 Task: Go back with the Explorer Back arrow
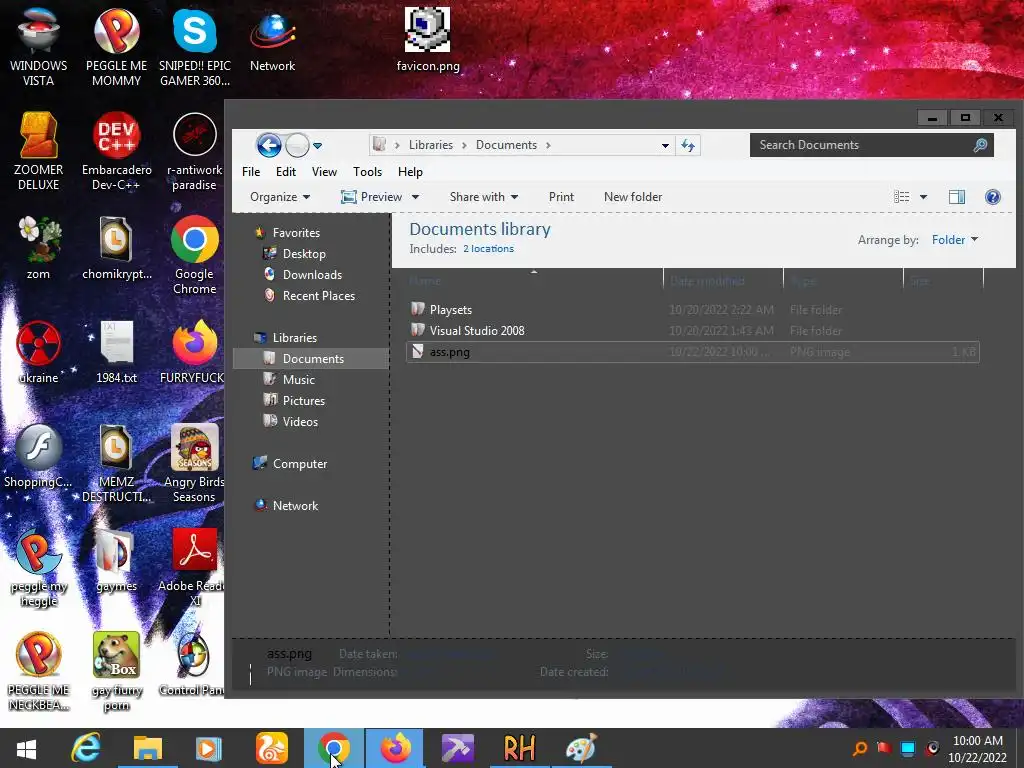pyautogui.click(x=268, y=145)
